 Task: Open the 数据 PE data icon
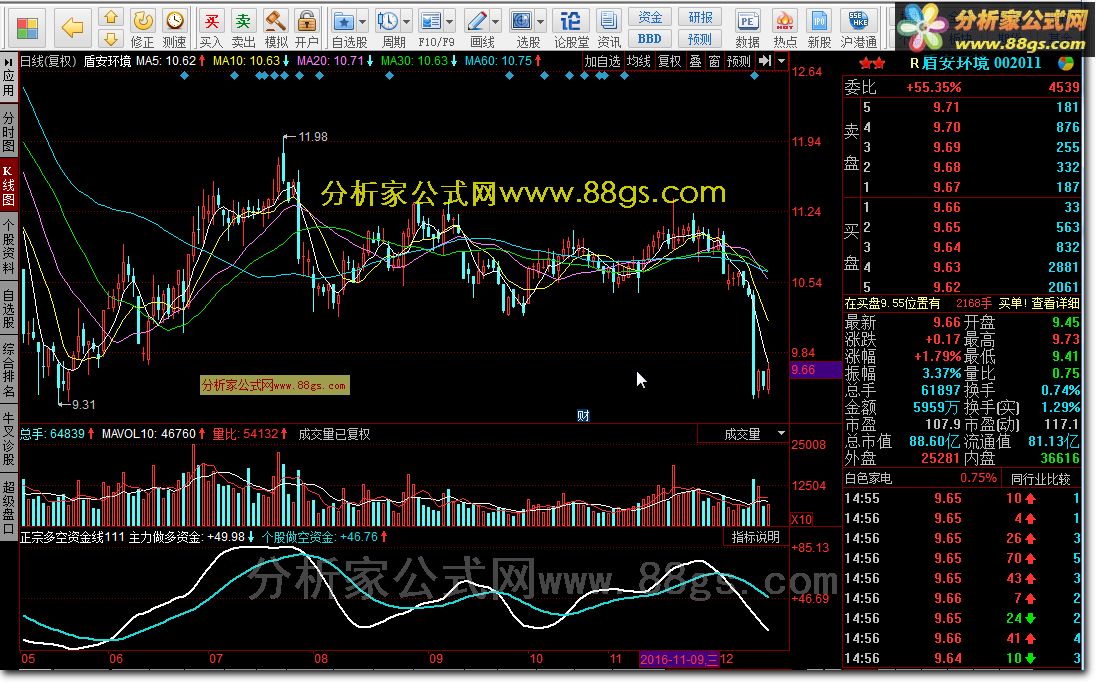click(747, 21)
